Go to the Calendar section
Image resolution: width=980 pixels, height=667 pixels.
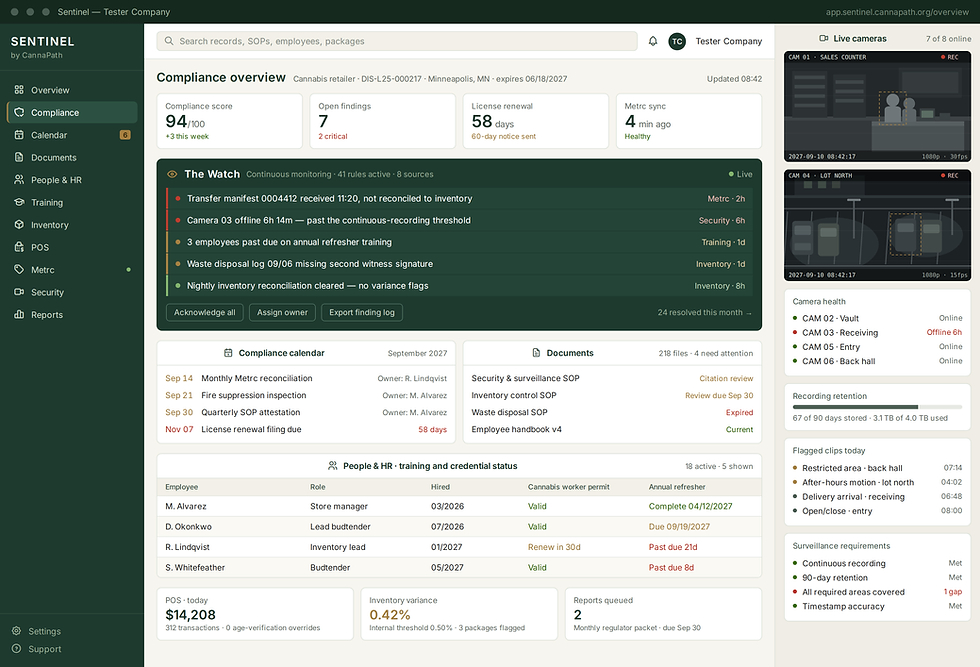tap(72, 135)
